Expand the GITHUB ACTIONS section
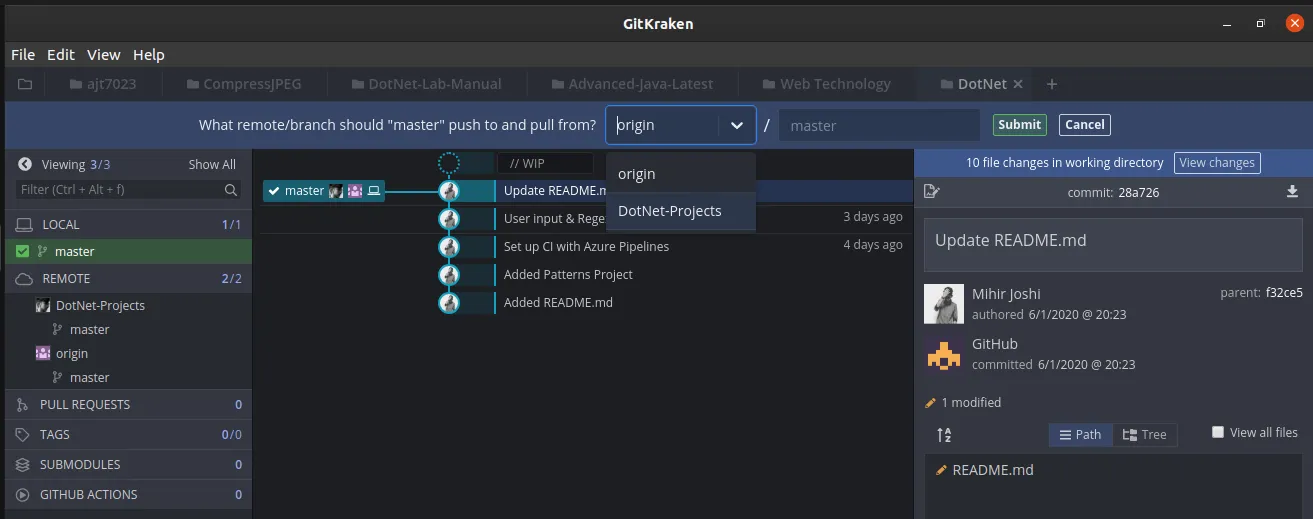Viewport: 1313px width, 519px height. [128, 495]
